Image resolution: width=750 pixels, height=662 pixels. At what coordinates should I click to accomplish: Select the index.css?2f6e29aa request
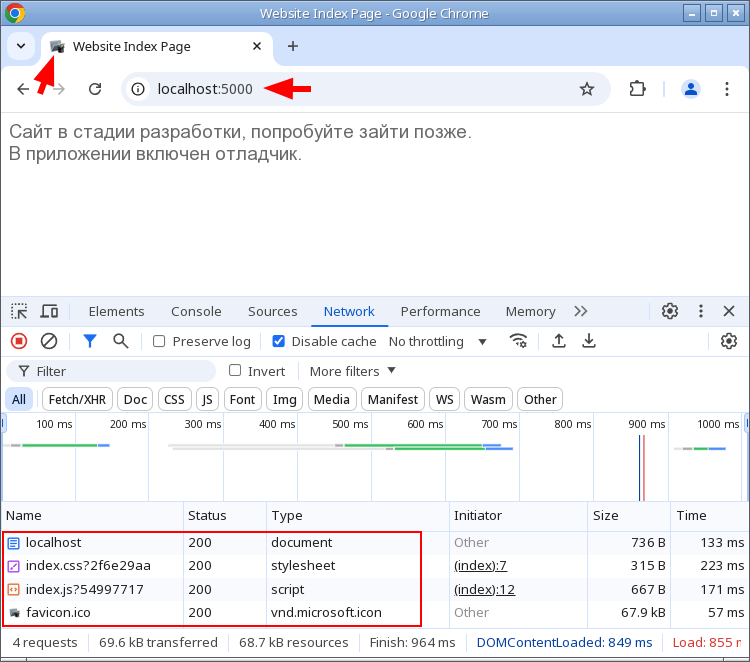(373, 566)
